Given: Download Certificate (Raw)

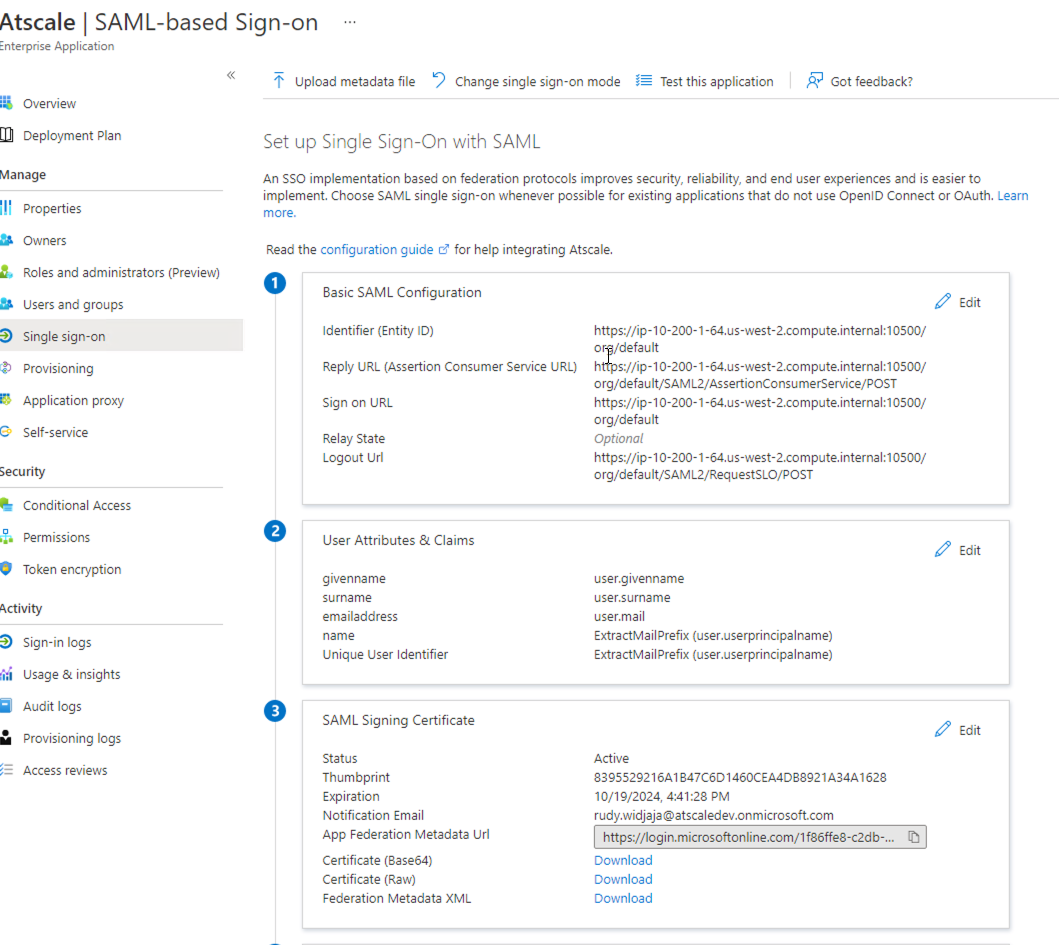Looking at the screenshot, I should pos(623,879).
